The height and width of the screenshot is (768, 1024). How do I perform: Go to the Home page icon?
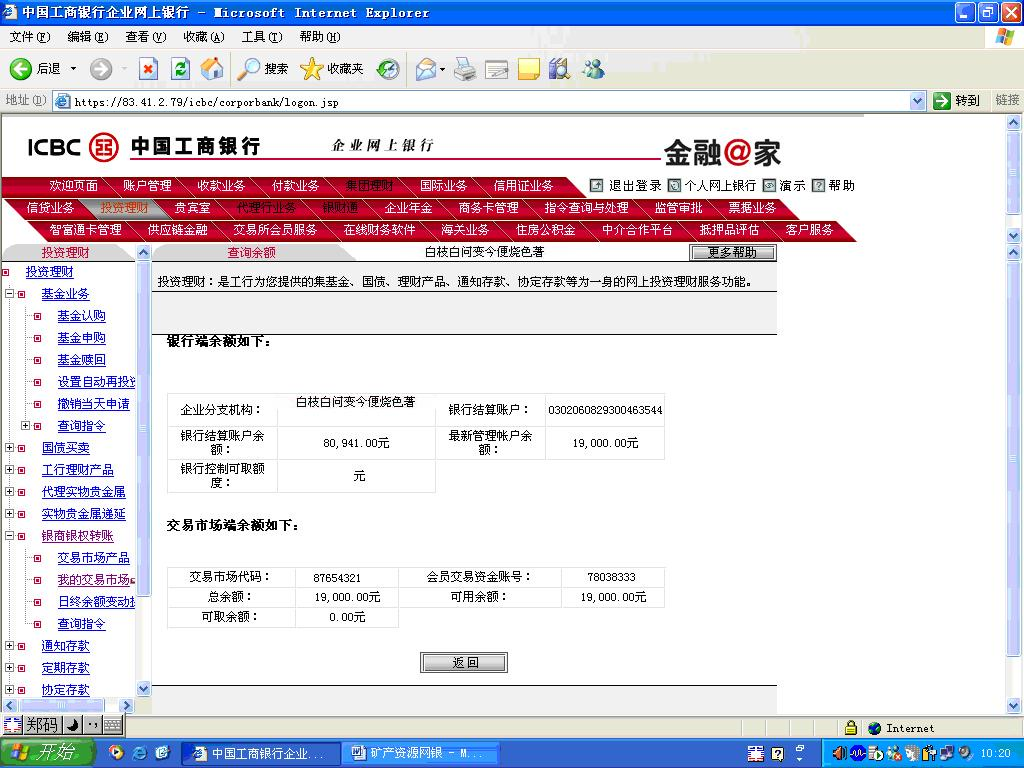coord(212,69)
